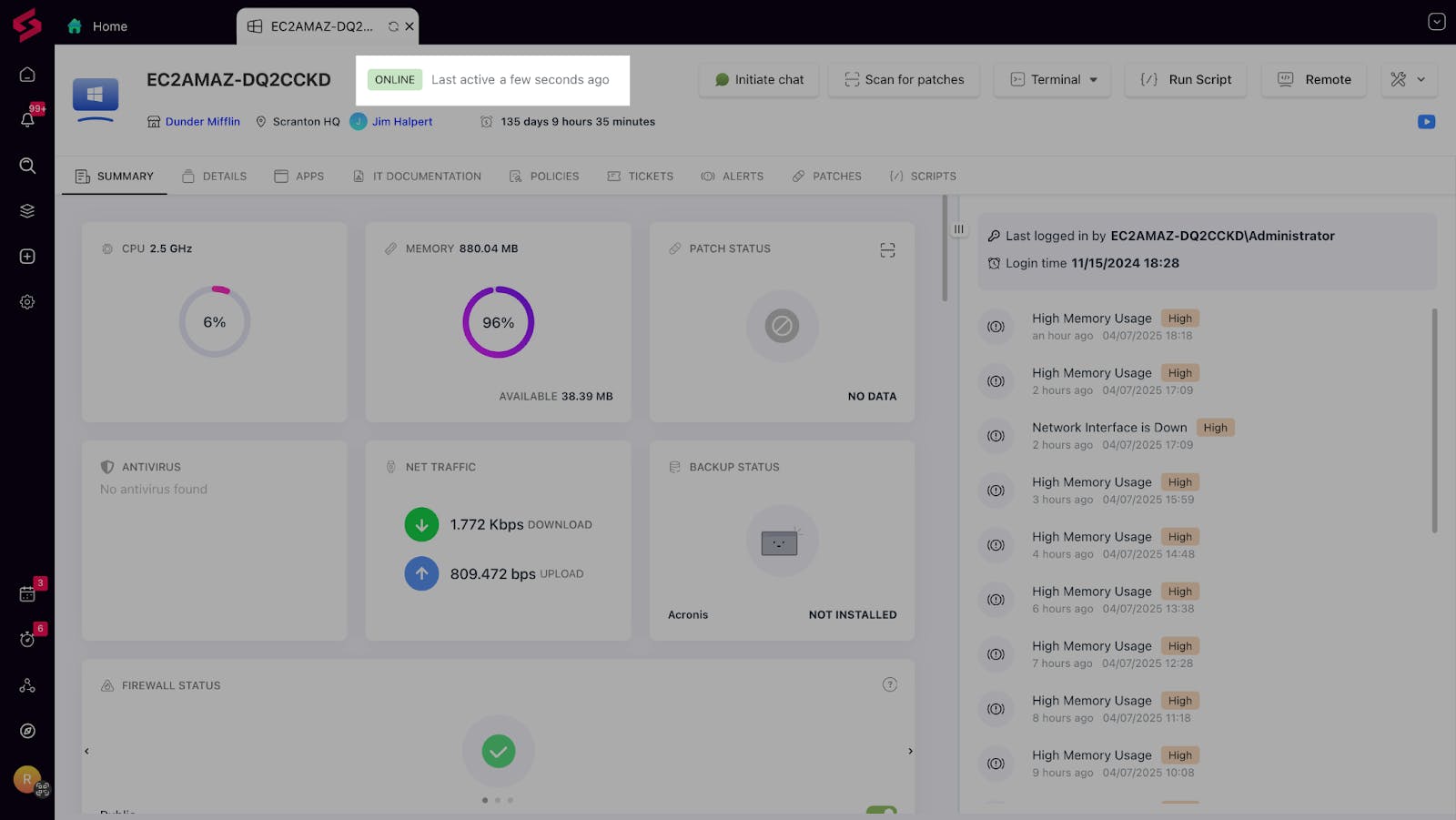Show previous firewall profile with left arrow

coord(86,751)
